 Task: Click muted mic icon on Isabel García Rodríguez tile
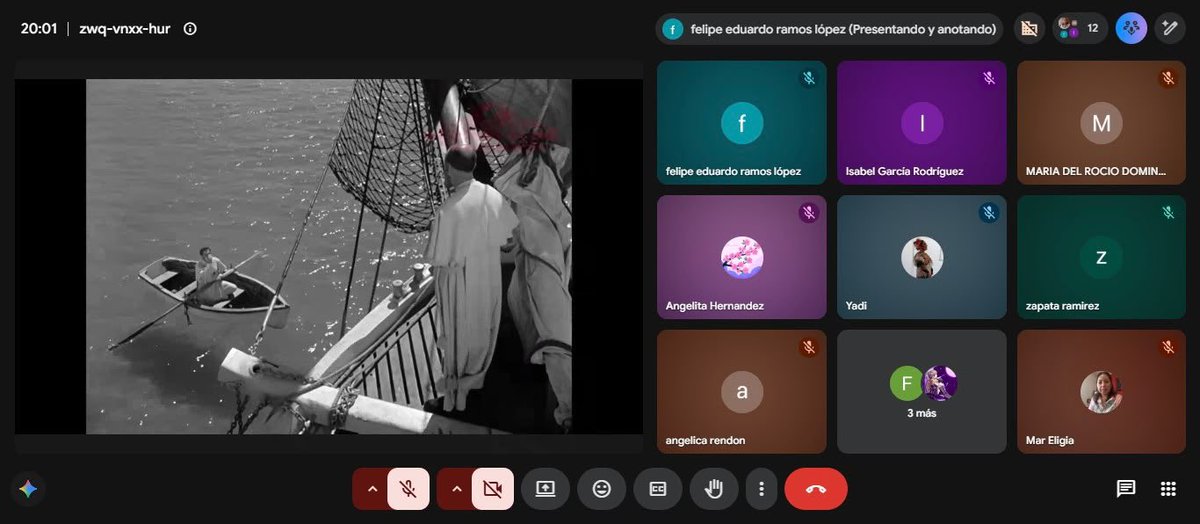tap(989, 78)
